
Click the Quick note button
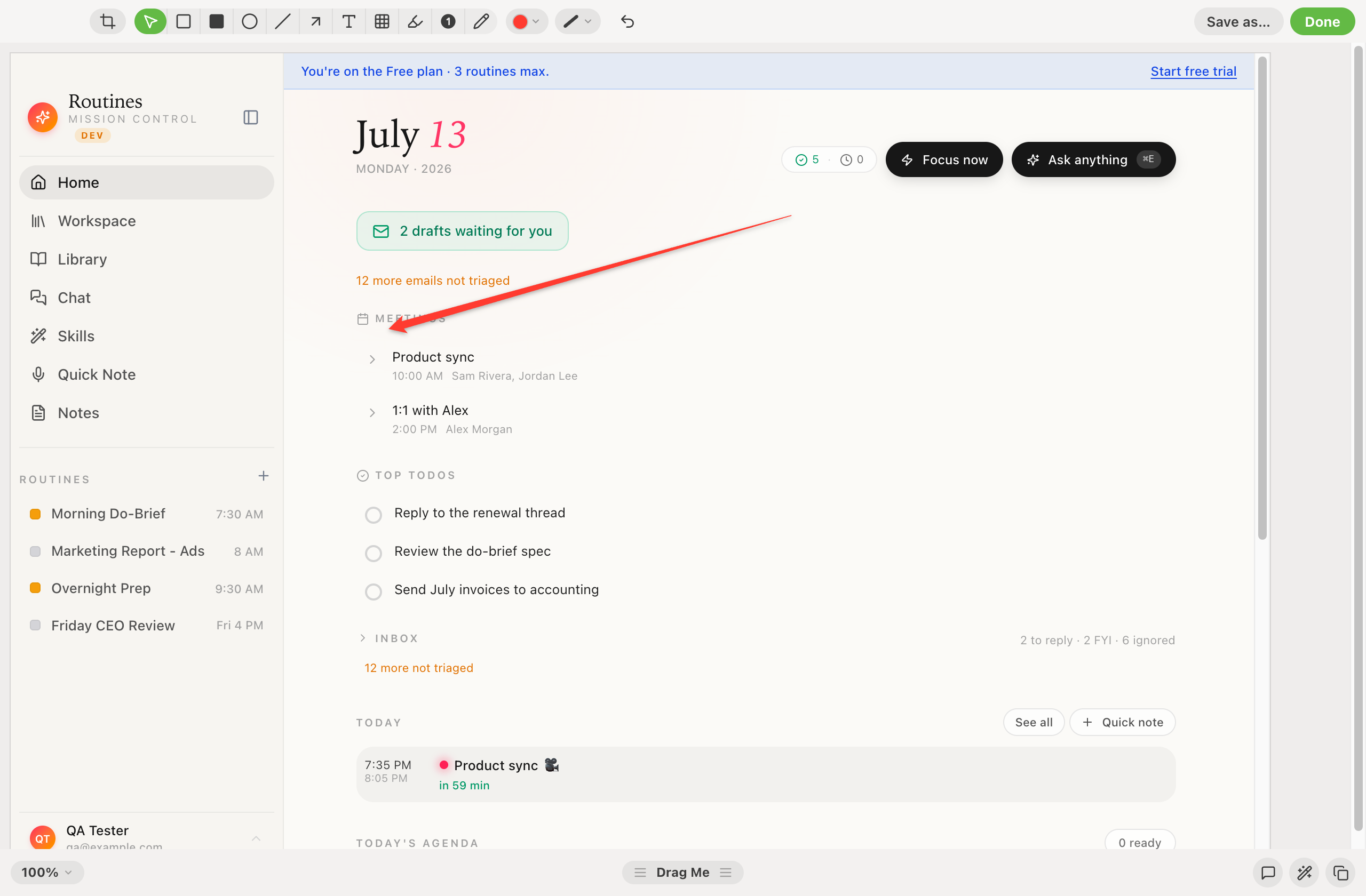coord(1122,722)
